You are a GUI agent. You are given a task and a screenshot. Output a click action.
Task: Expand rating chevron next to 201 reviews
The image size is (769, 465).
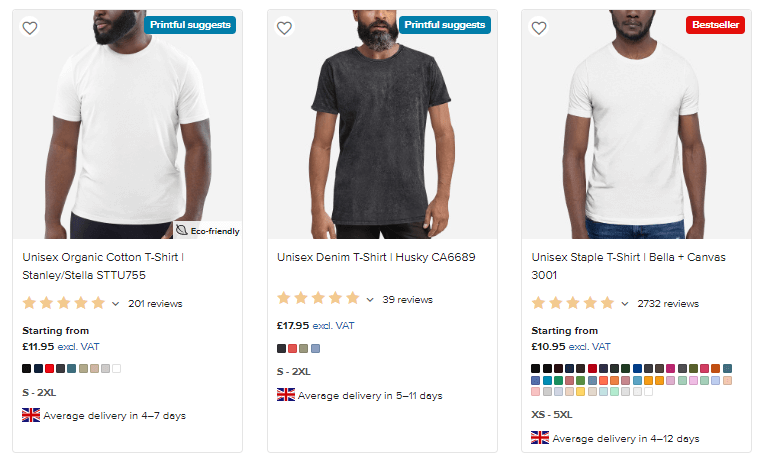click(115, 304)
